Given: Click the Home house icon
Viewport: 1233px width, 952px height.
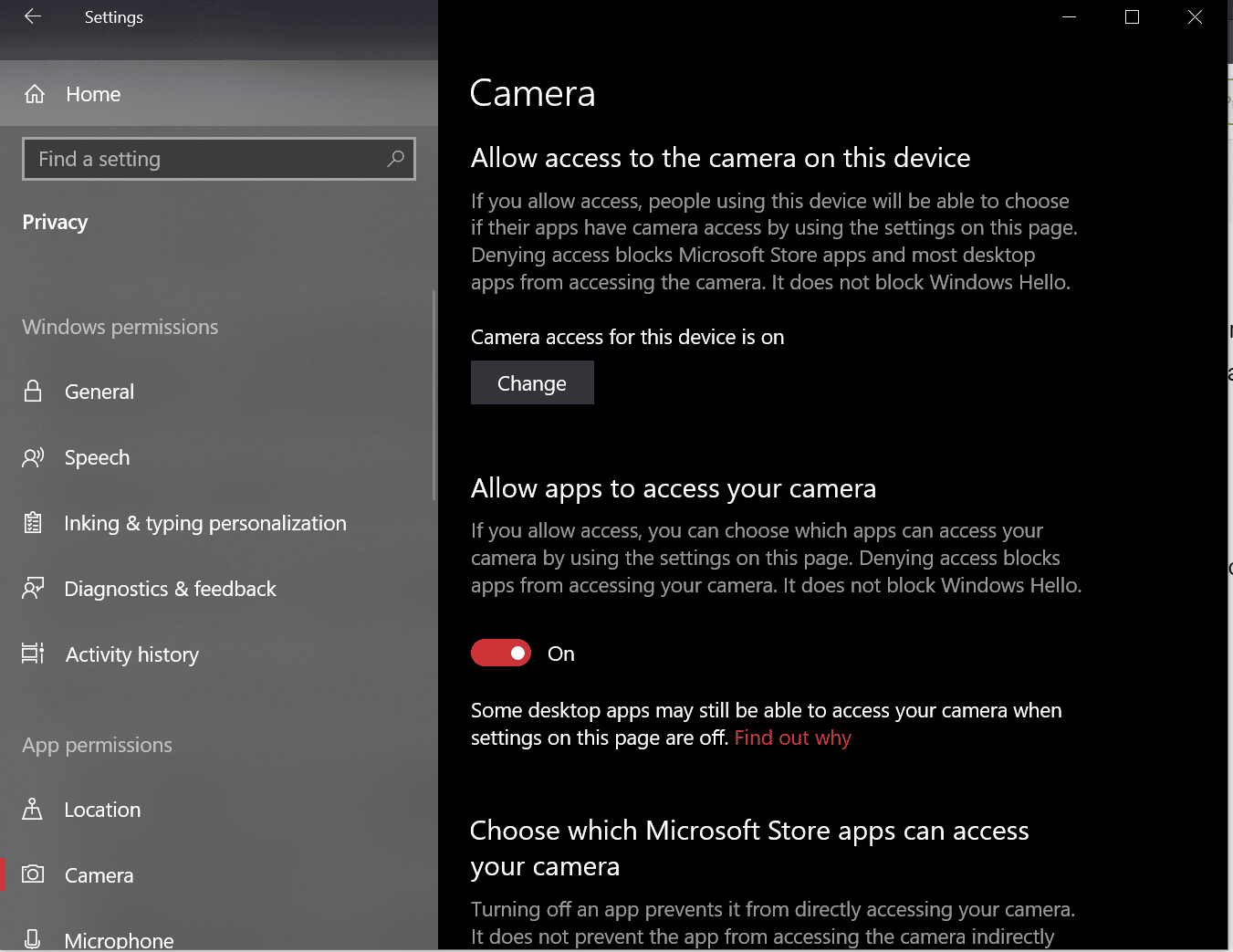Looking at the screenshot, I should point(35,94).
